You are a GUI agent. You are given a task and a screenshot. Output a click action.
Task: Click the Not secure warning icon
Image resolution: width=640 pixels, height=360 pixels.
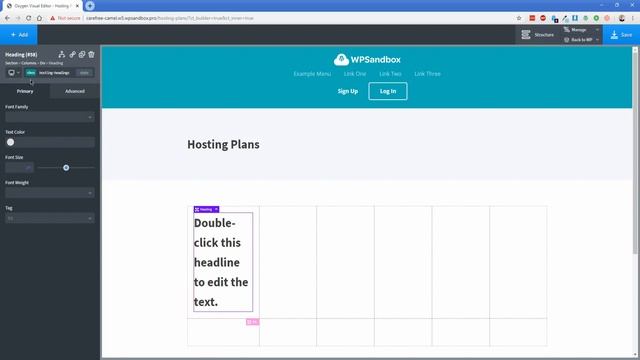(x=53, y=18)
